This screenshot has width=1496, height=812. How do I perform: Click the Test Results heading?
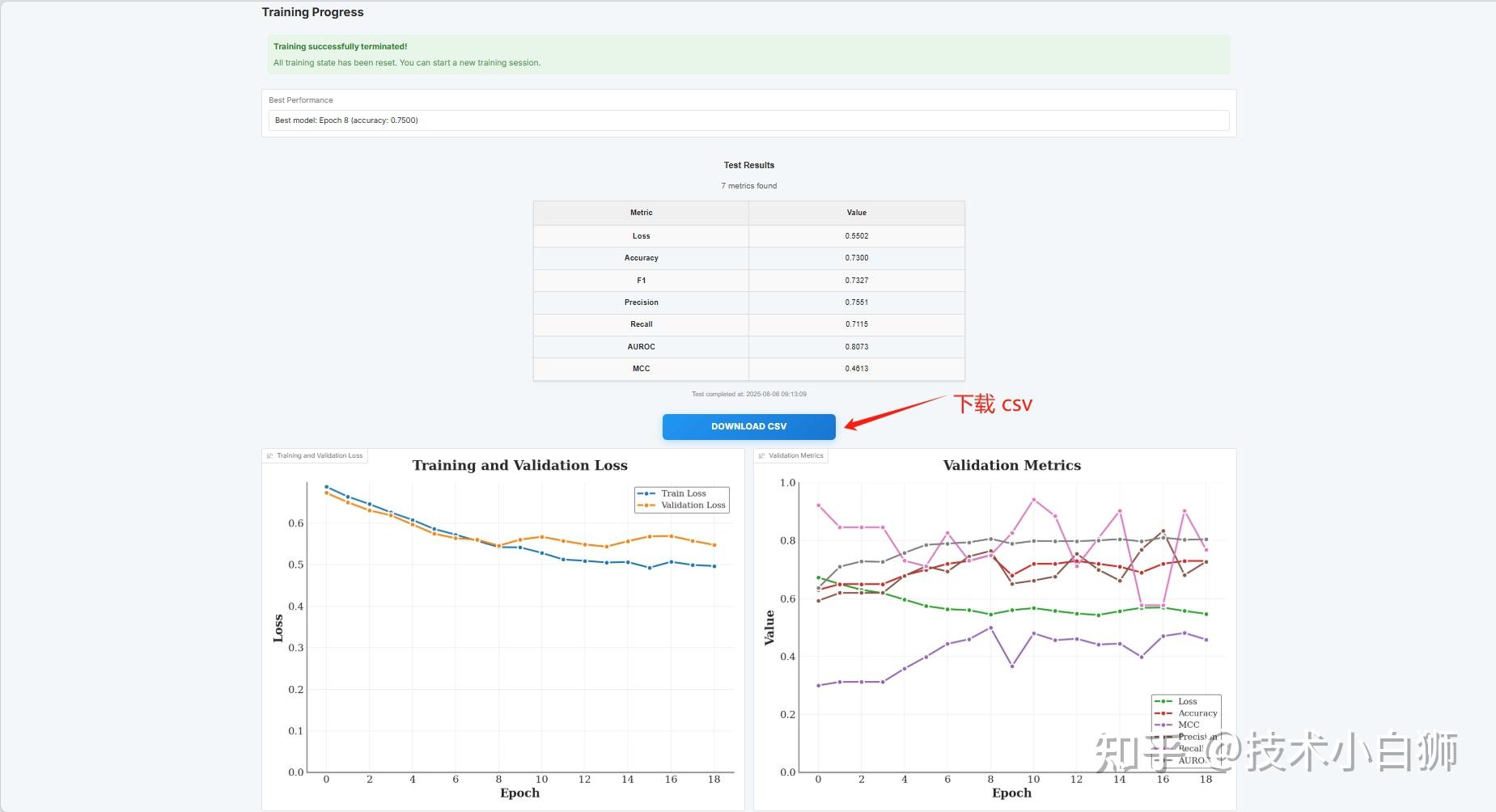[748, 165]
